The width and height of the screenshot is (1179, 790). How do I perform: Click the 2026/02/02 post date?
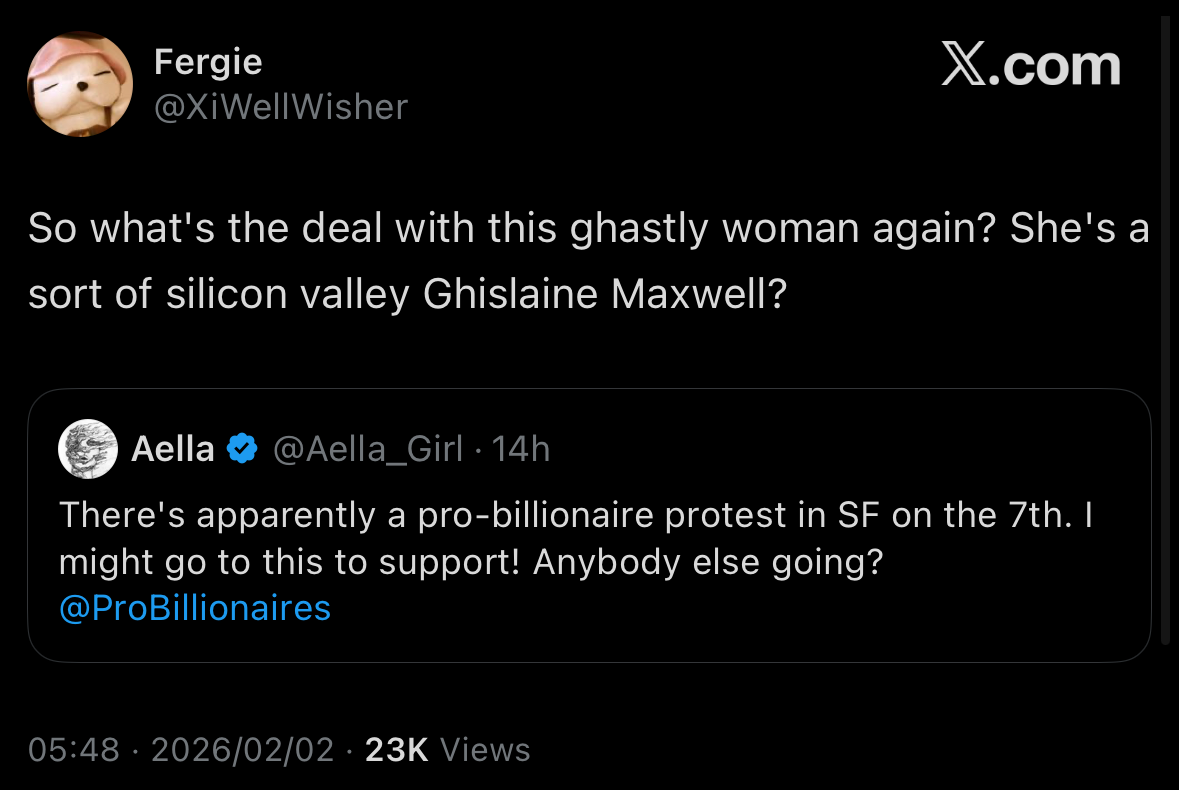coord(242,749)
